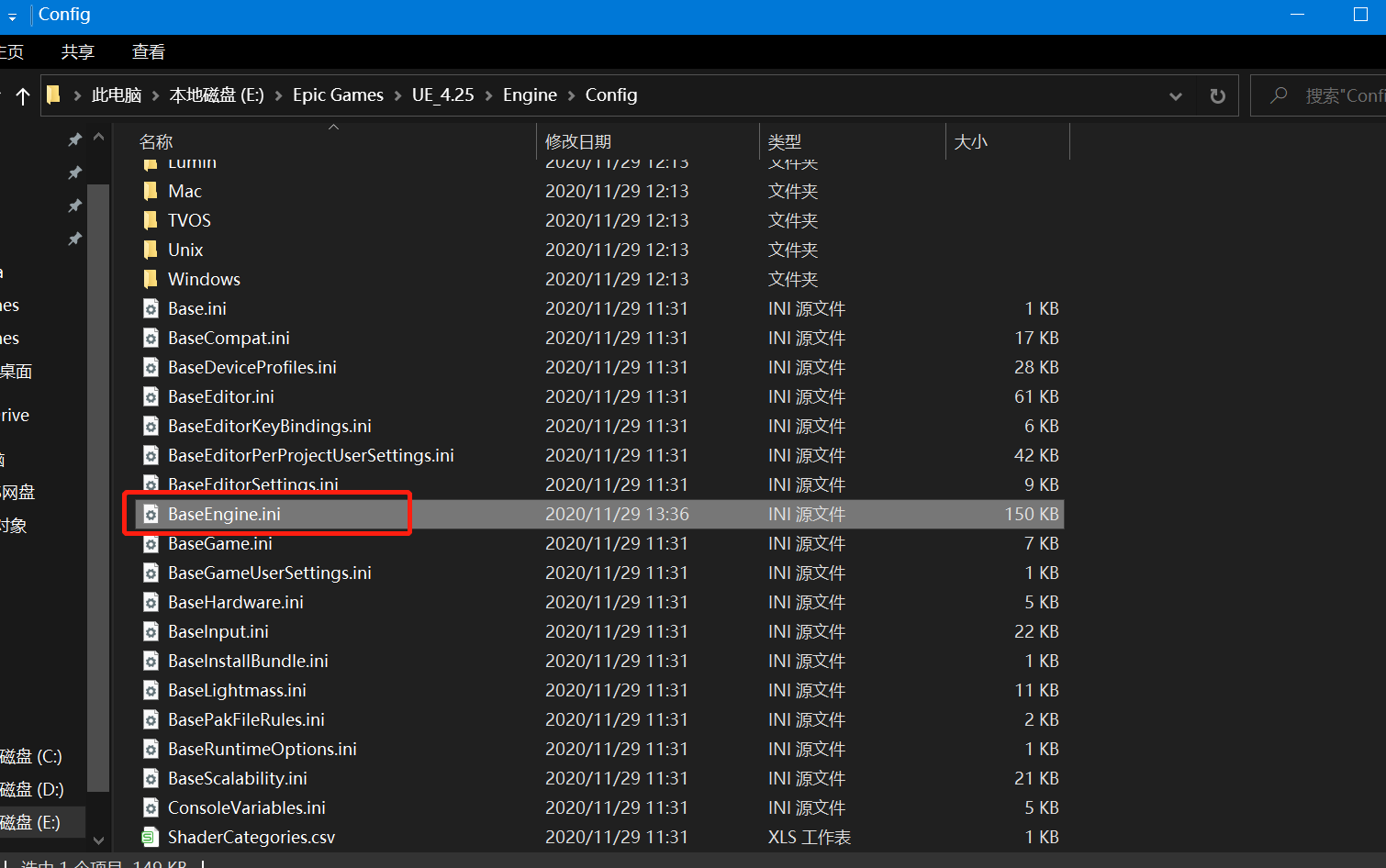Click the BaseHardware.ini file icon

(151, 602)
